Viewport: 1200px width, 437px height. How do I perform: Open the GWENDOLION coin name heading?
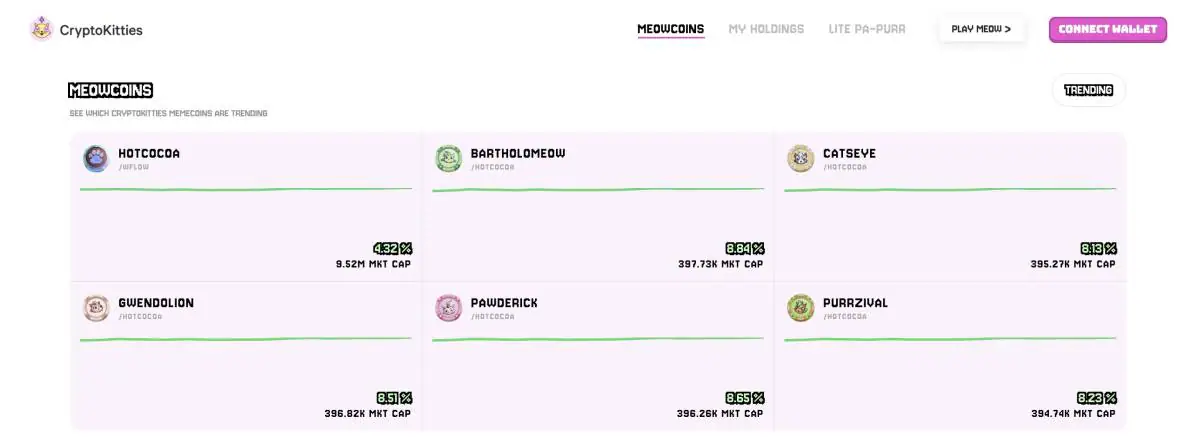156,303
